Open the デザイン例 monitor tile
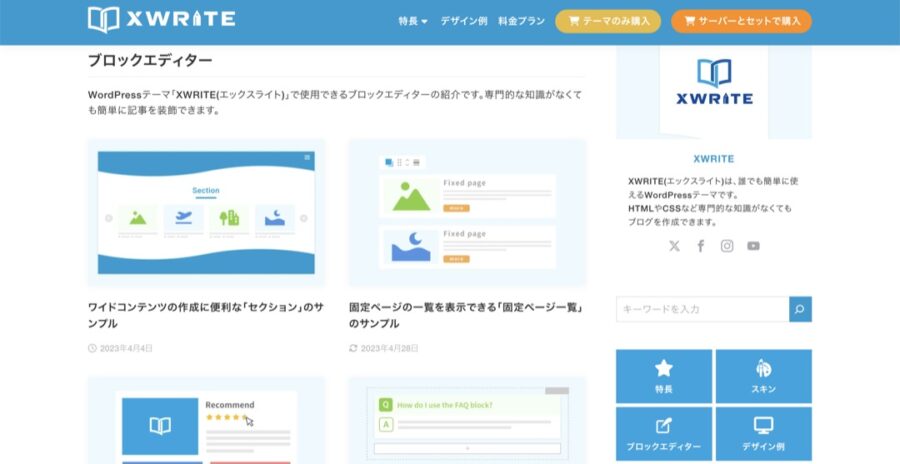 click(x=763, y=434)
